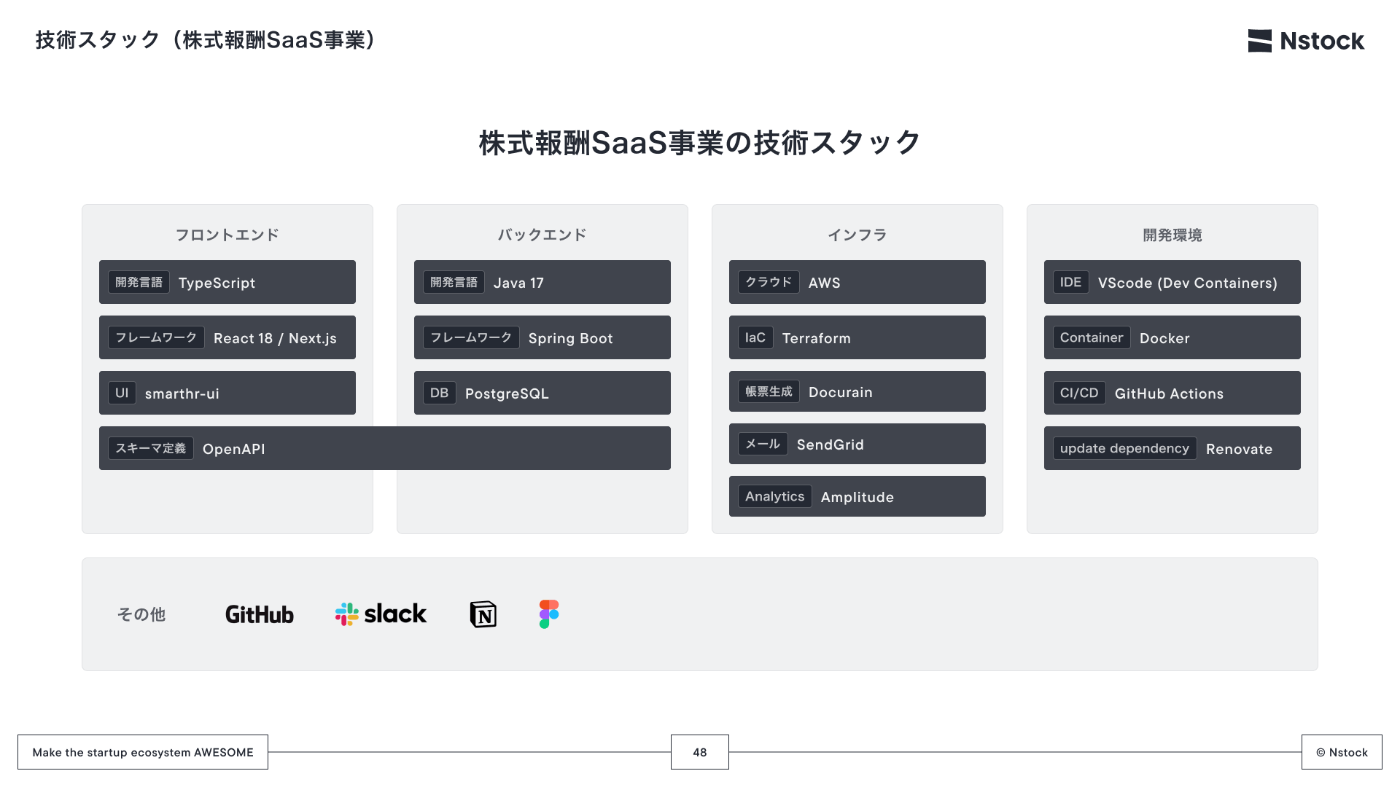Click the フロントエンド column heading
This screenshot has height=787, width=1400.
(227, 235)
